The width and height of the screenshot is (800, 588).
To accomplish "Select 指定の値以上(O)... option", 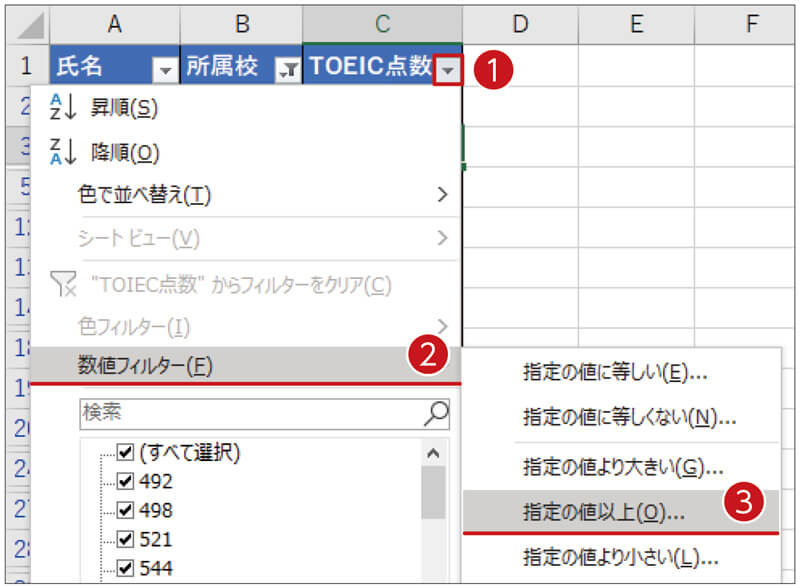I will tap(621, 512).
